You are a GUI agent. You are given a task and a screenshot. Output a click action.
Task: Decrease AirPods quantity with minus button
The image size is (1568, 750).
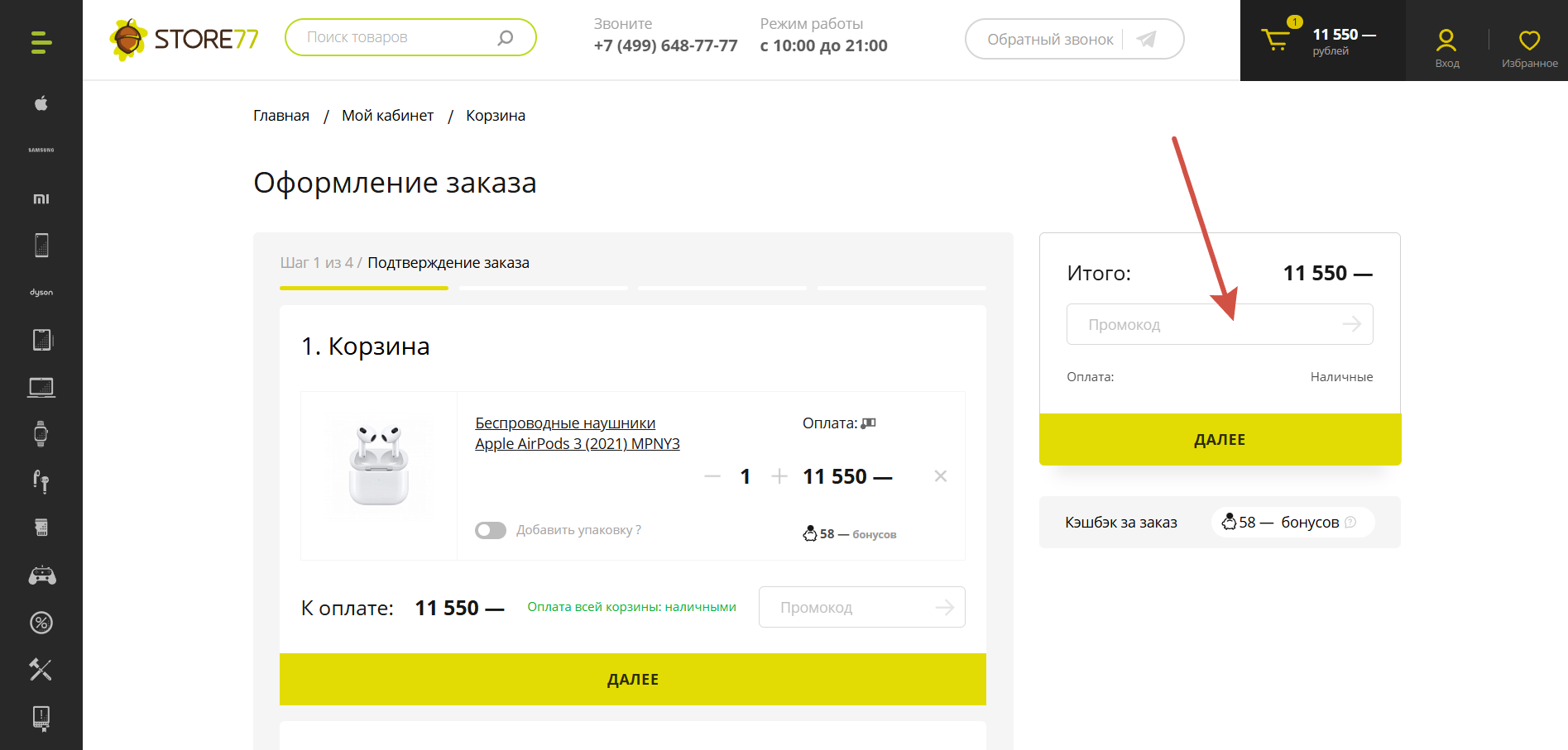click(712, 476)
